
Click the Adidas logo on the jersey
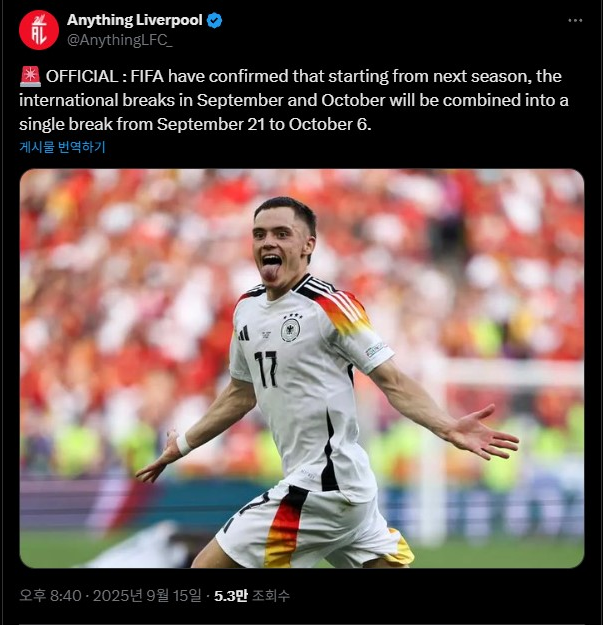[x=244, y=334]
